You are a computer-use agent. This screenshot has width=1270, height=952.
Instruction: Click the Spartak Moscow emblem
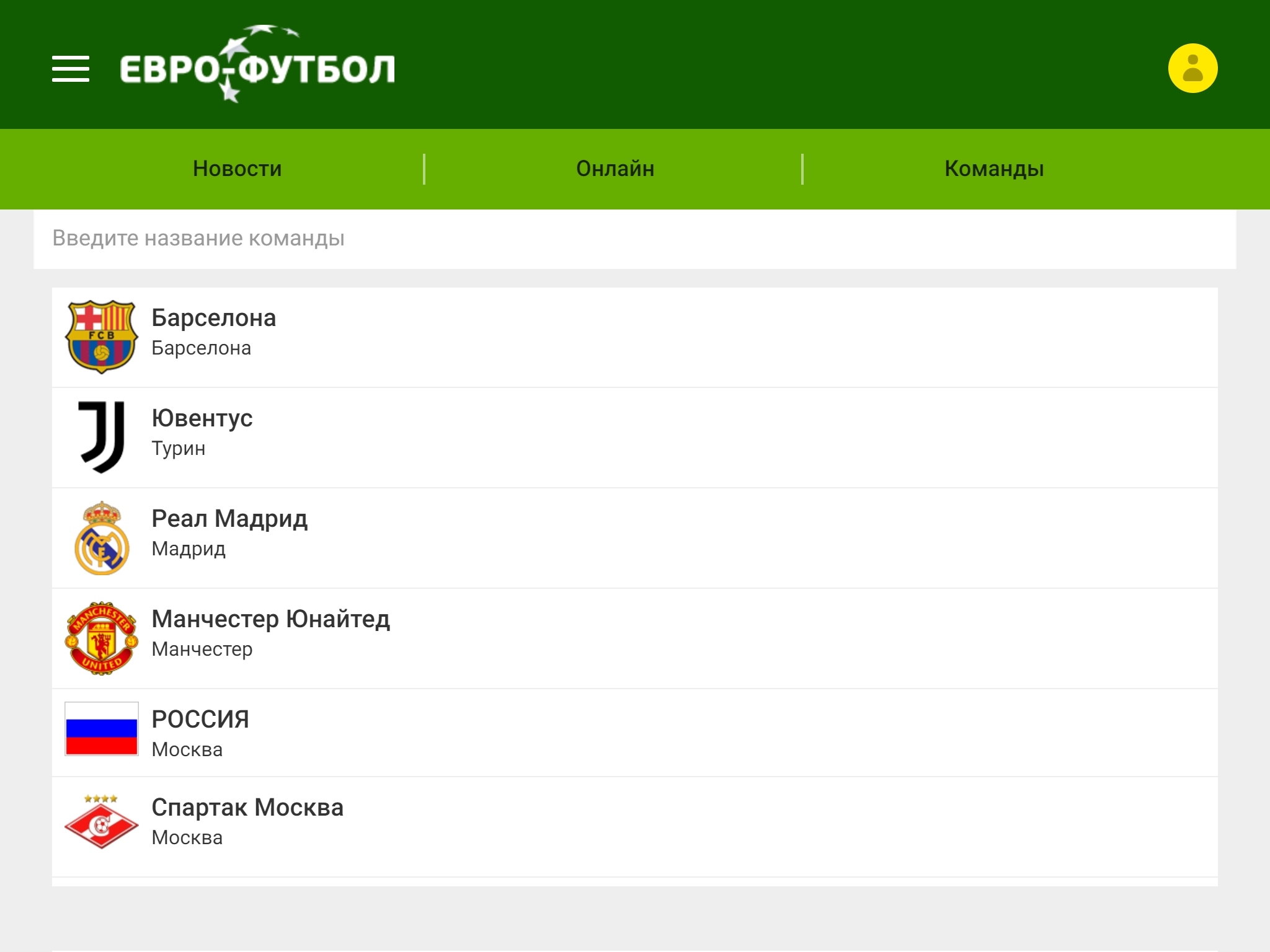point(102,822)
